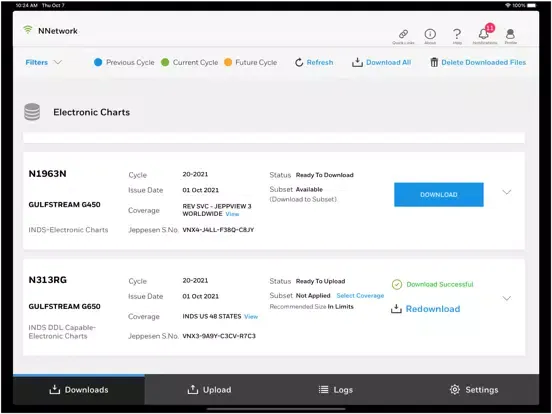Click the GULFSTREAM G450 label
The width and height of the screenshot is (552, 414).
64,205
